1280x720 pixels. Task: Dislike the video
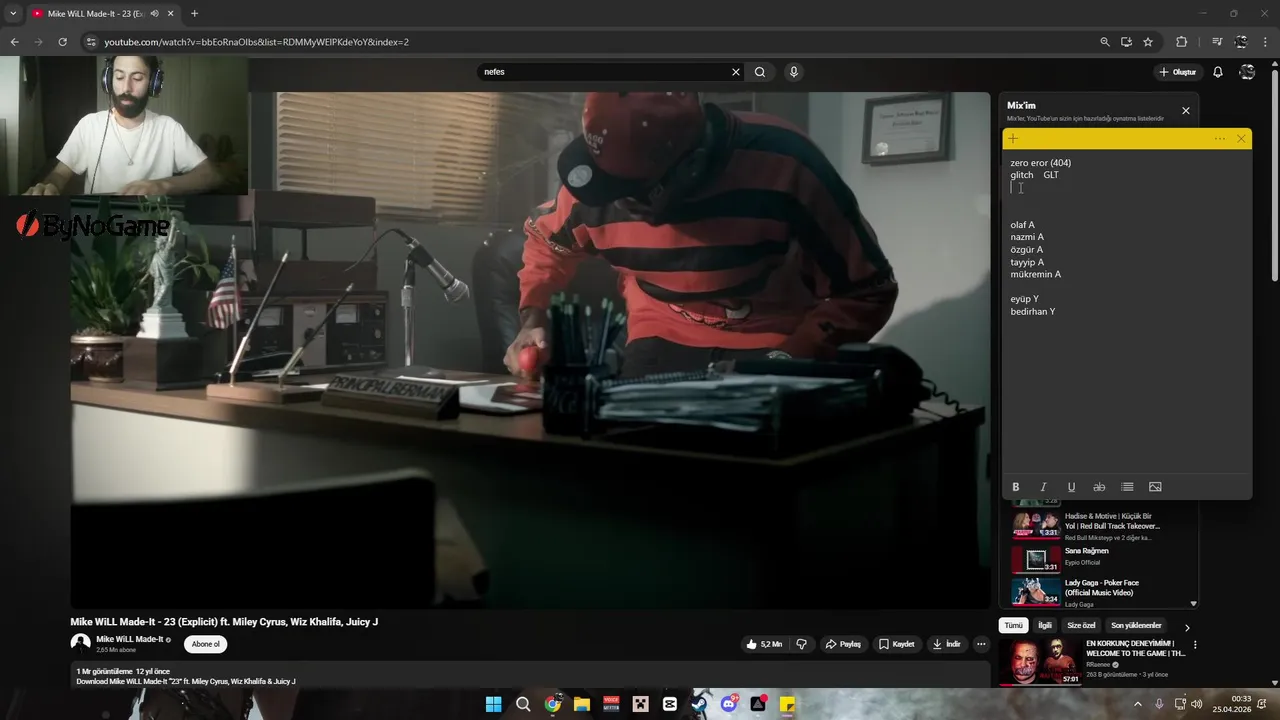[x=801, y=644]
